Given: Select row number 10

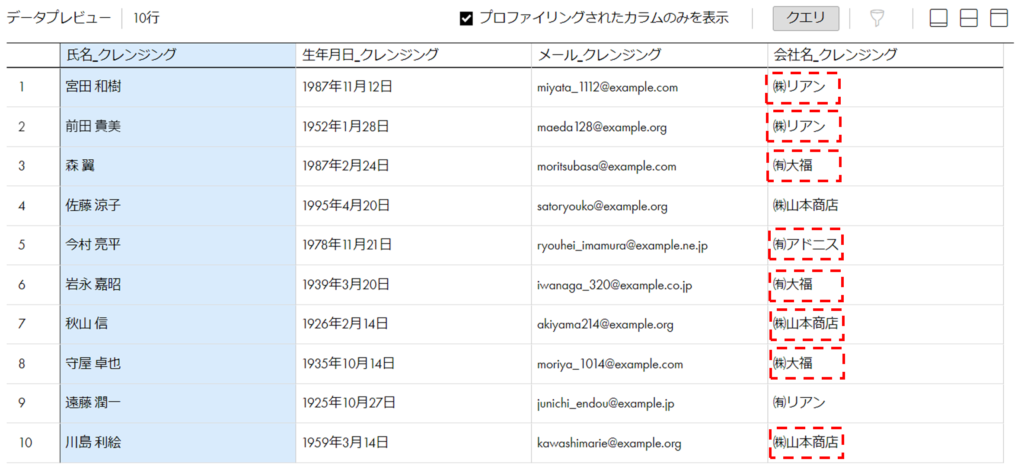Looking at the screenshot, I should pos(25,443).
